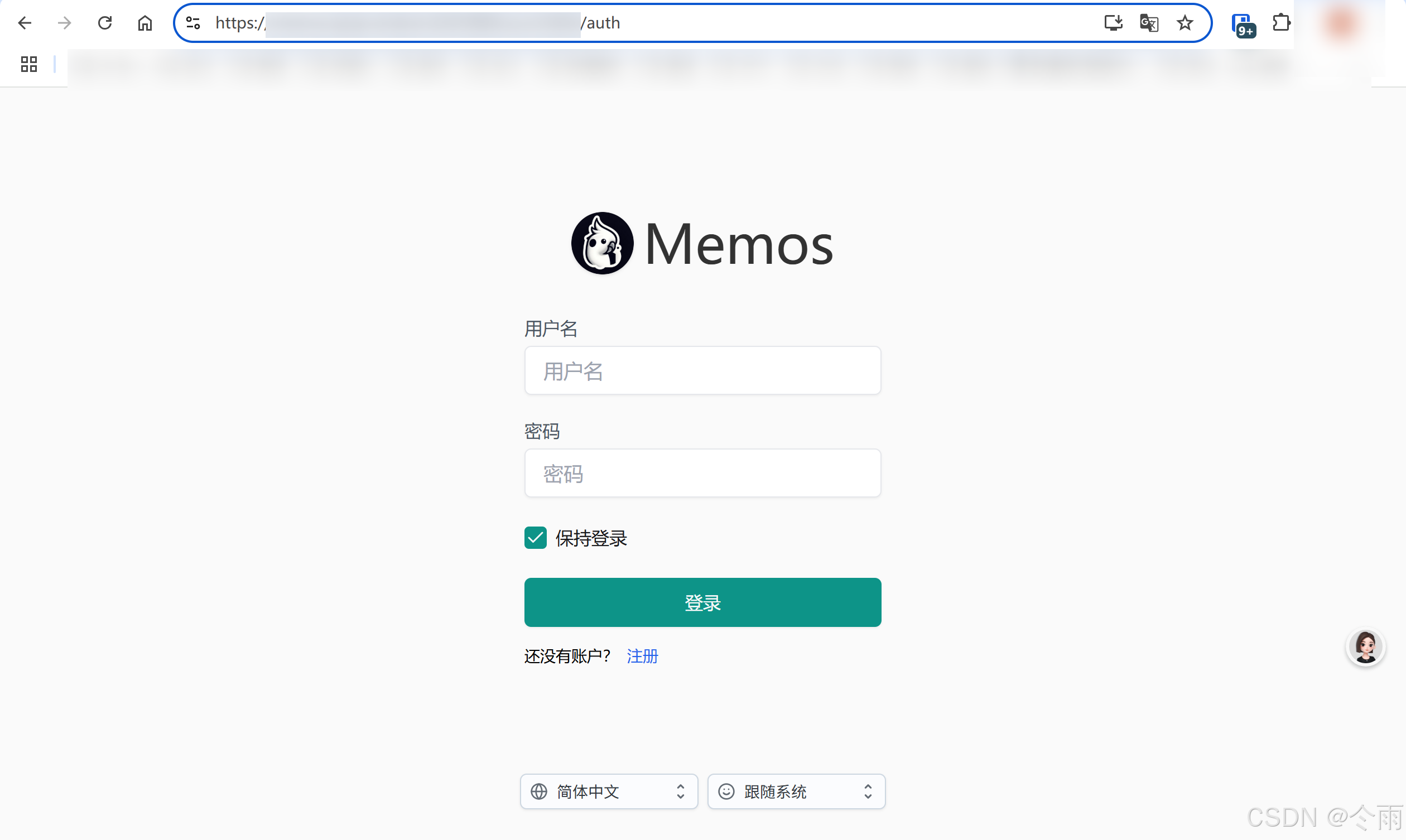Open the extensions puzzle icon
1406x840 pixels.
[1281, 23]
